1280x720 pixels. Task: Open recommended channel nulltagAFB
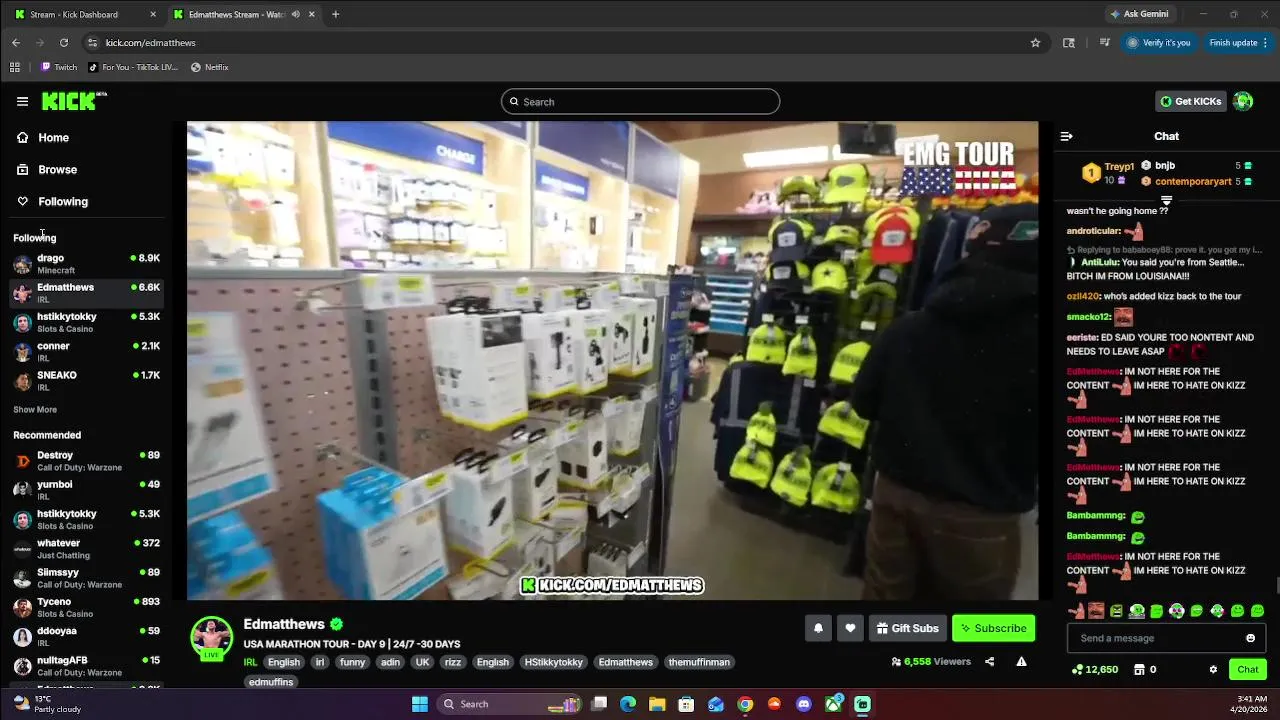click(x=86, y=665)
